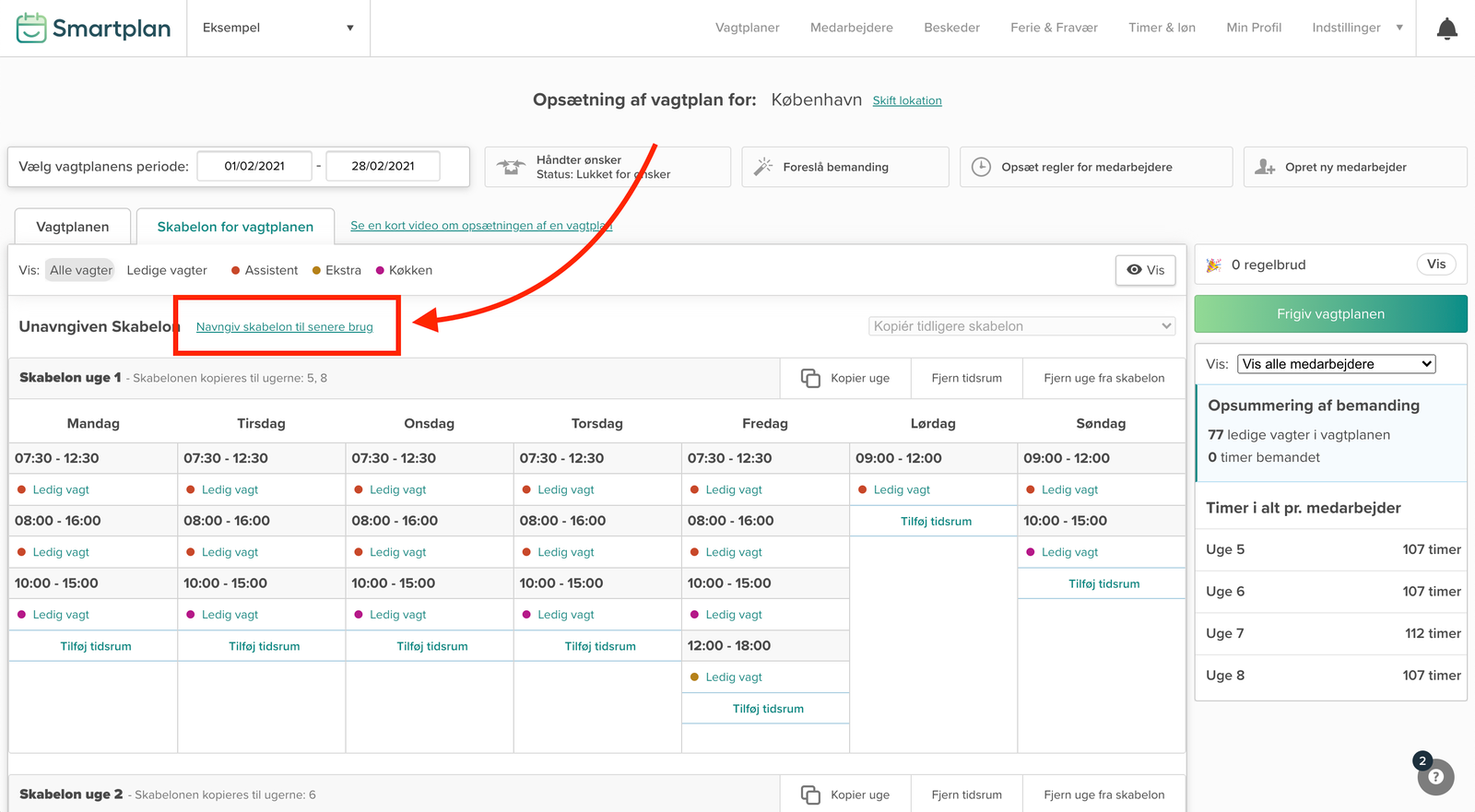Image resolution: width=1475 pixels, height=812 pixels.
Task: Toggle the Alle vagter filter
Action: click(80, 270)
